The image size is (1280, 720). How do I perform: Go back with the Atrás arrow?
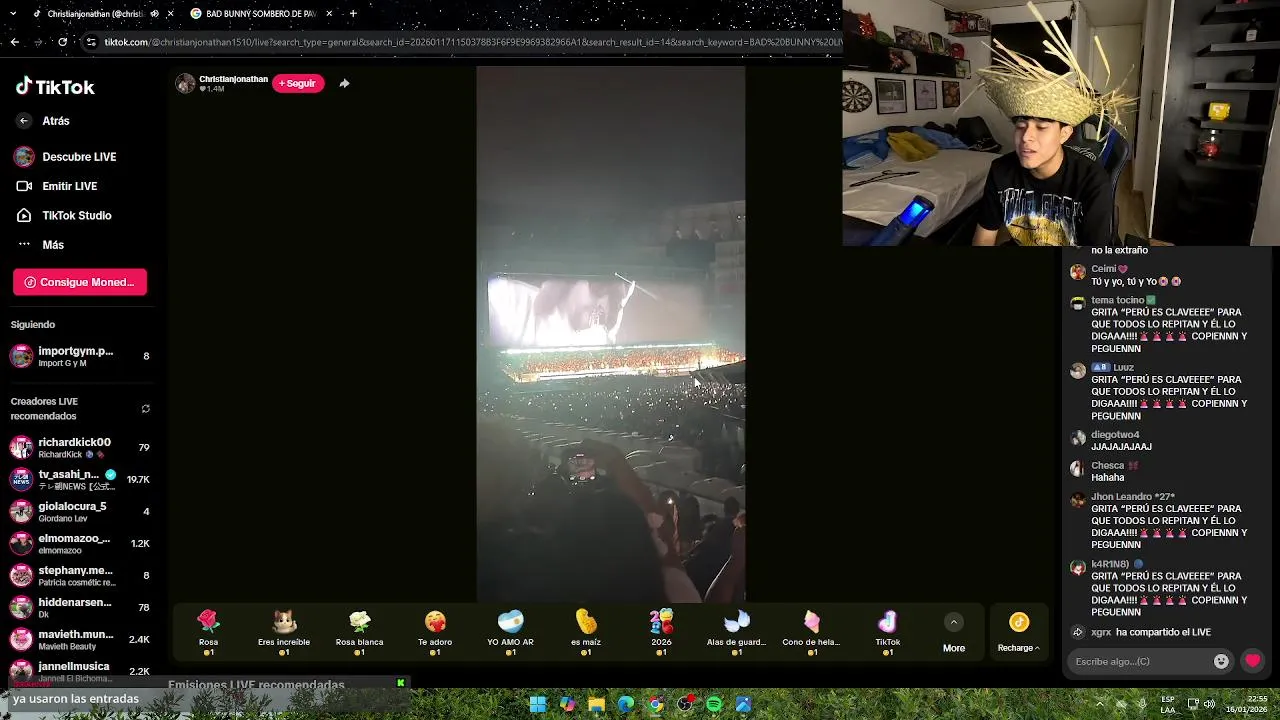(x=24, y=121)
